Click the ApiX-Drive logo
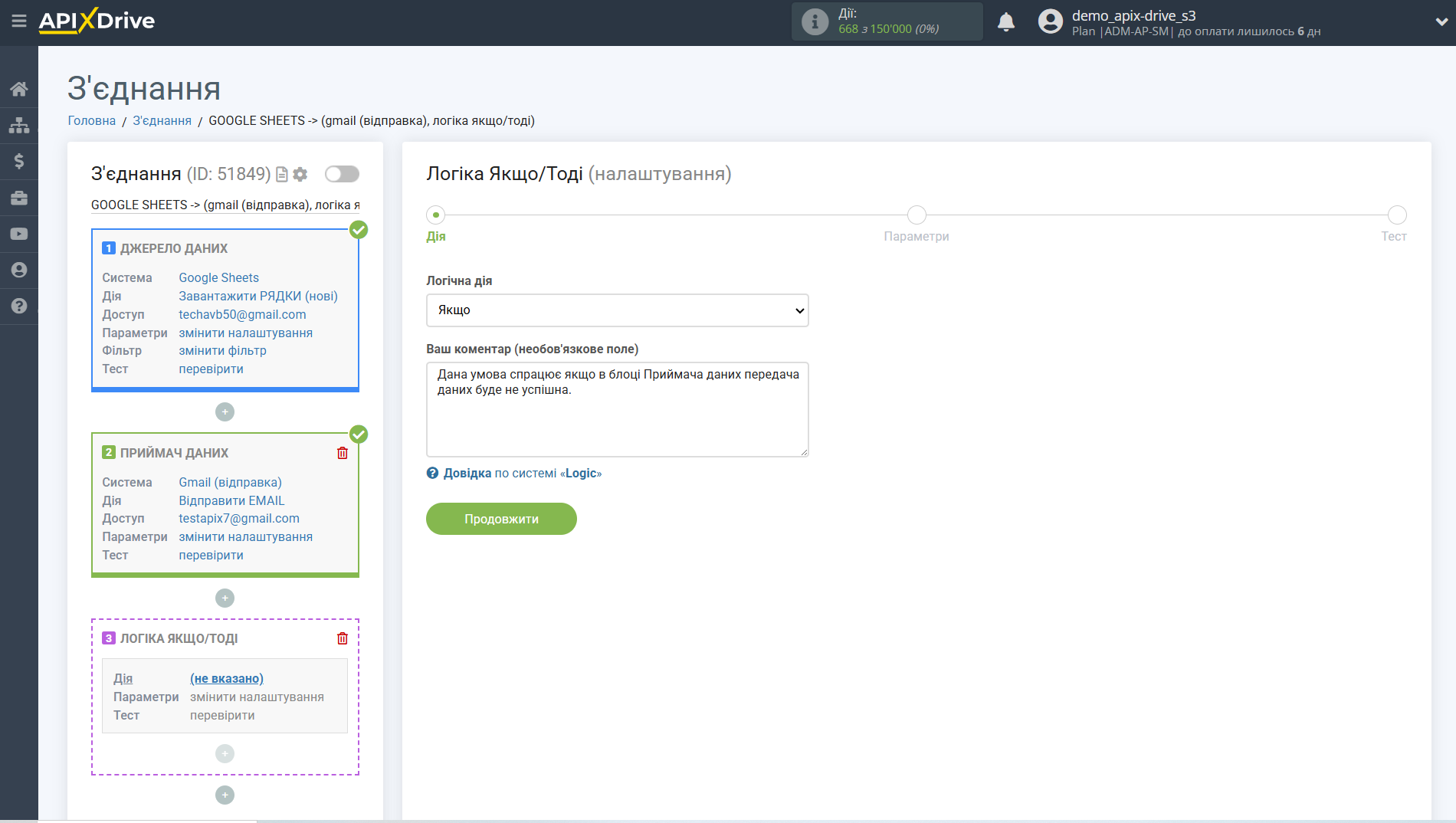The height and width of the screenshot is (823, 1456). (x=97, y=21)
